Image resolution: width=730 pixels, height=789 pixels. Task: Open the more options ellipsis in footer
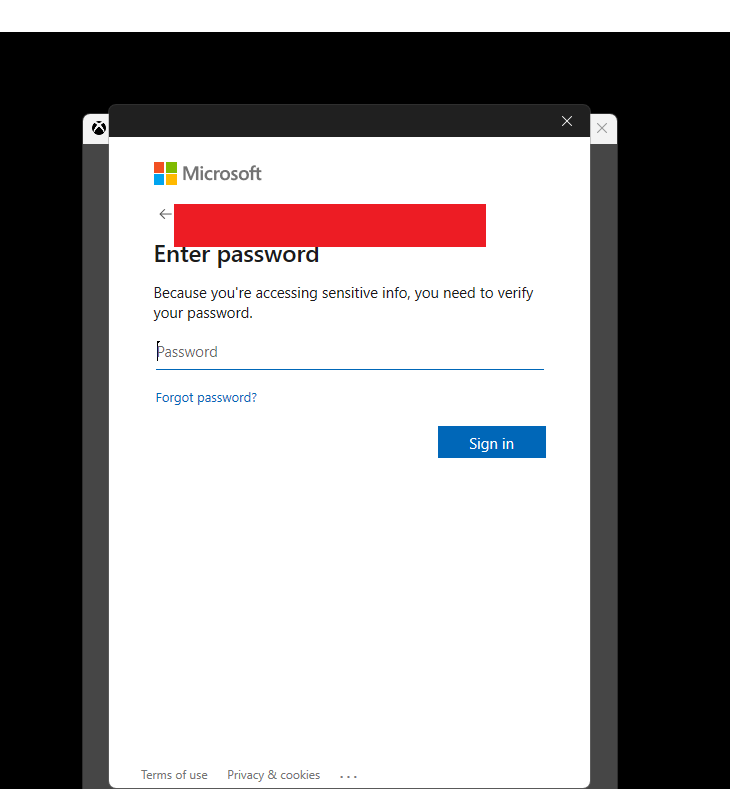click(x=348, y=776)
